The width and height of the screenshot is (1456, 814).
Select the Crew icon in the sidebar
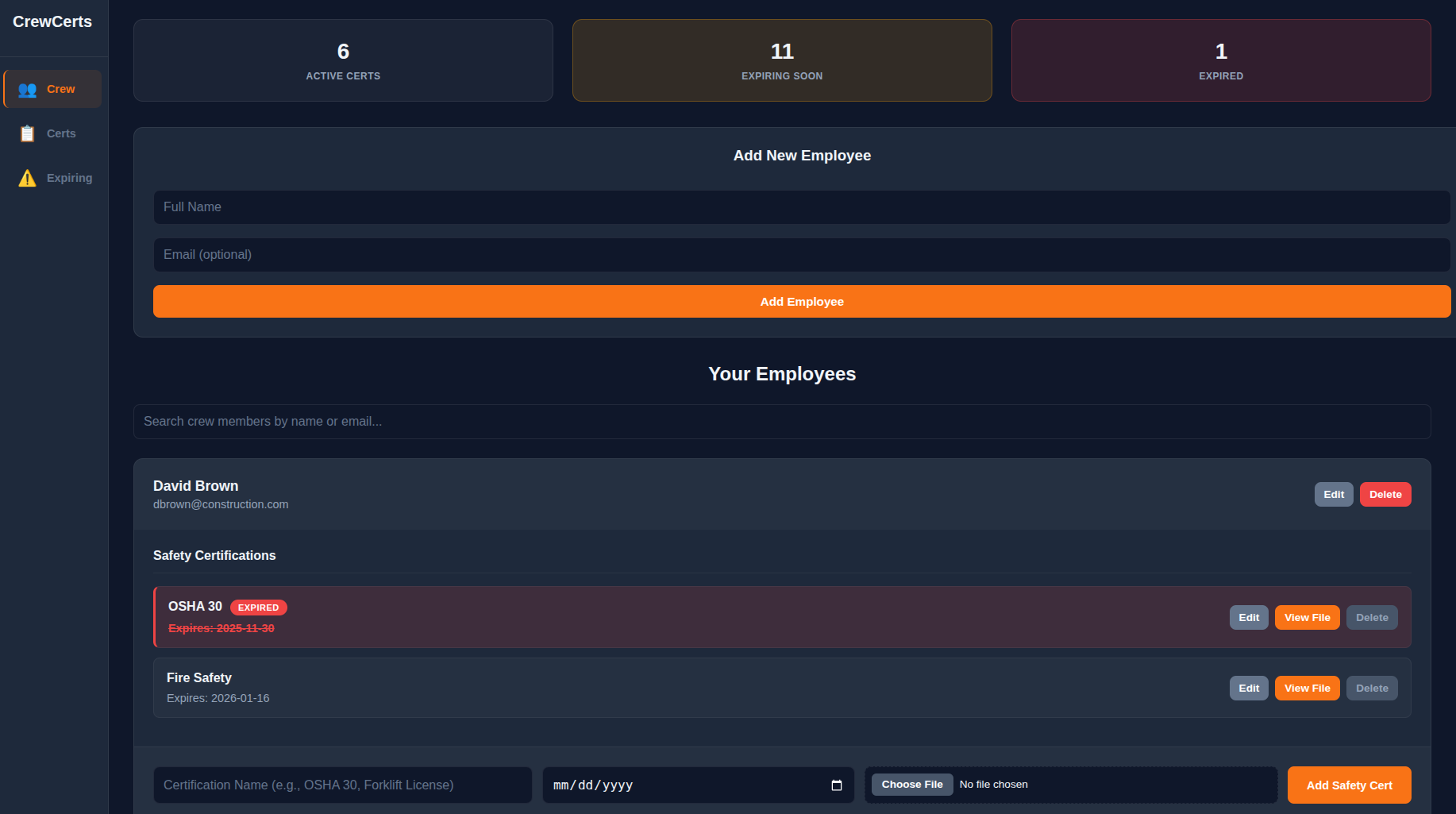(x=28, y=89)
